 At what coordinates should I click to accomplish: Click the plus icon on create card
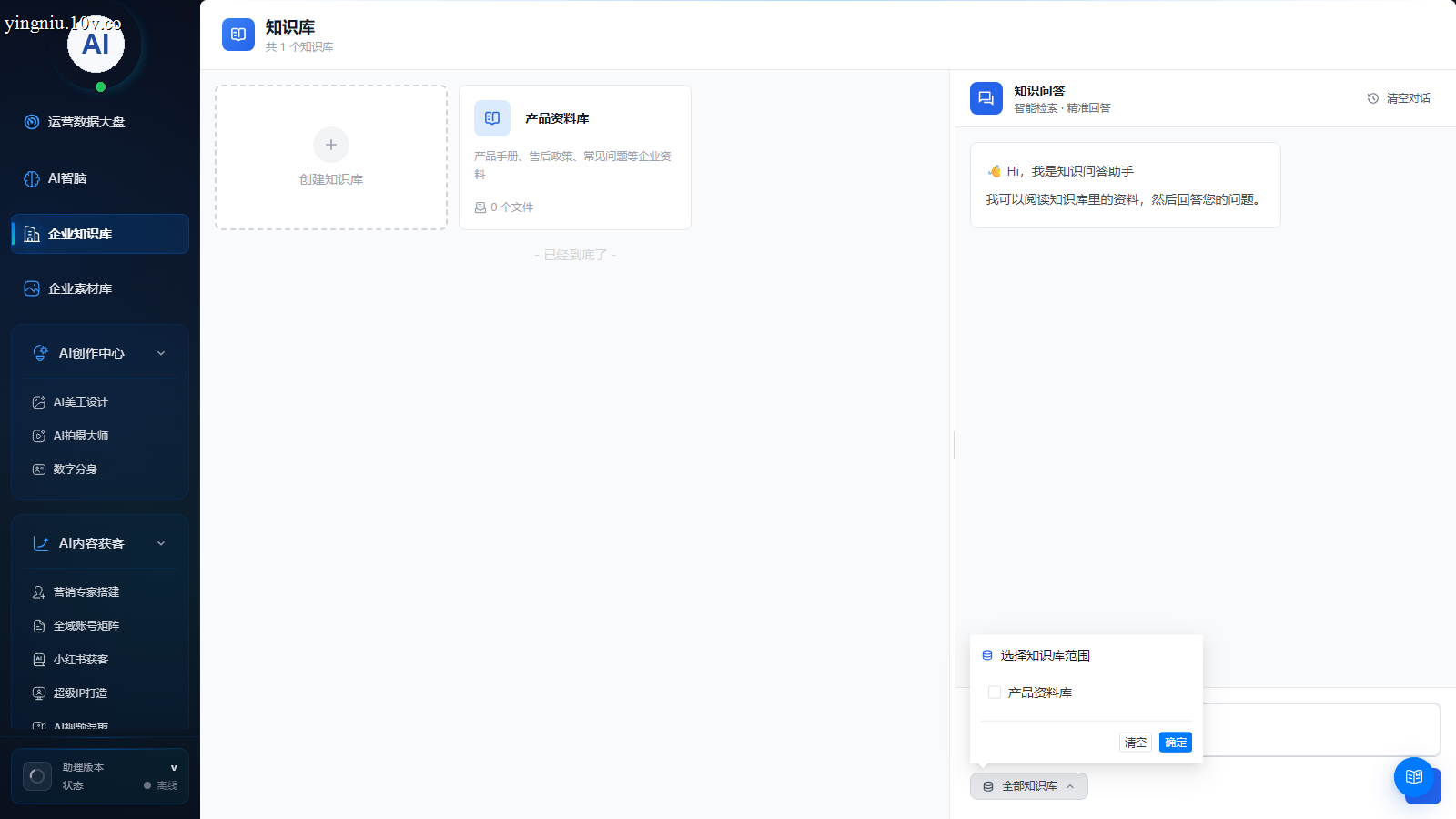[331, 145]
